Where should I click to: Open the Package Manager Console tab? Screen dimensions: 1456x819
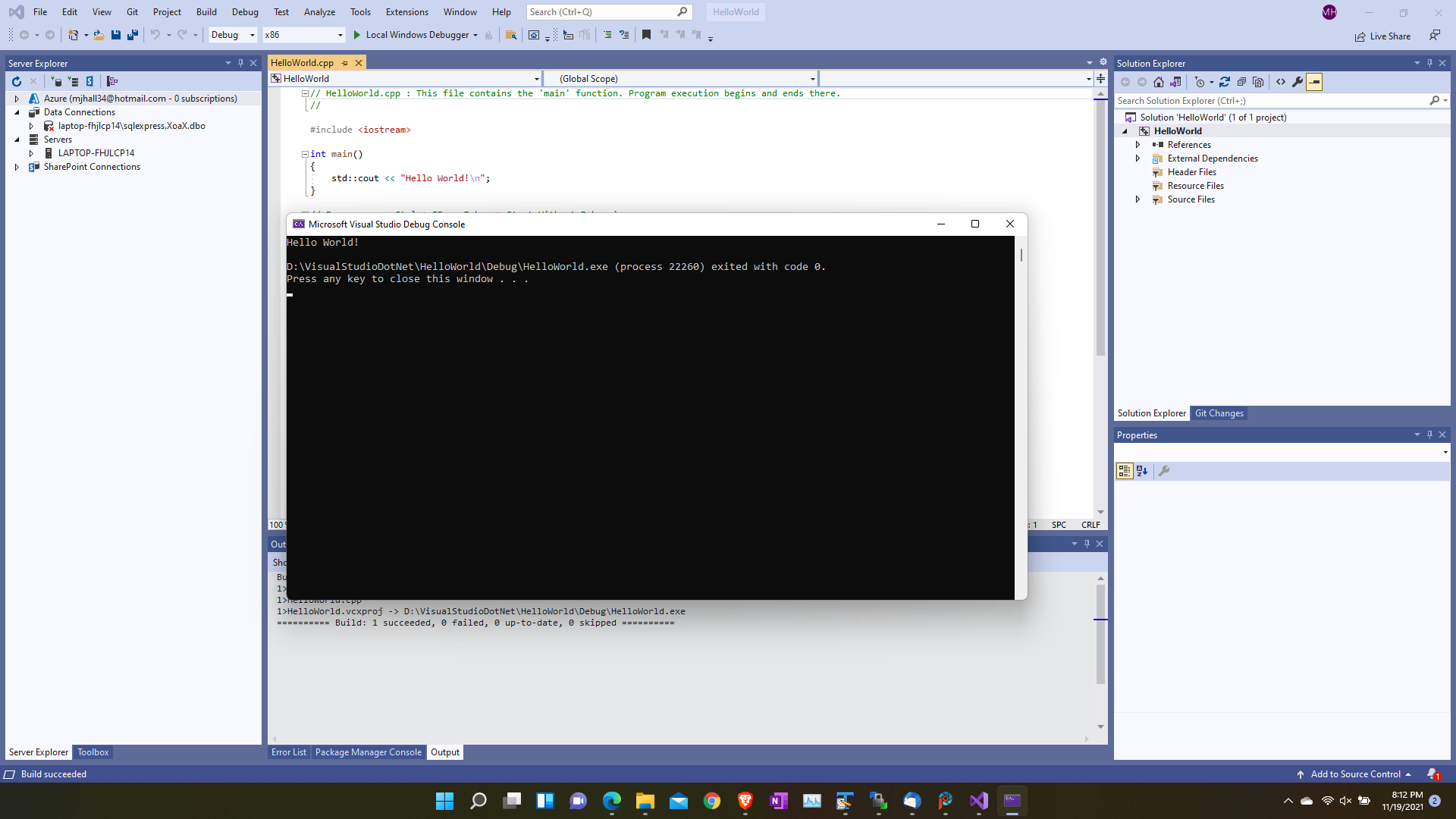click(369, 752)
